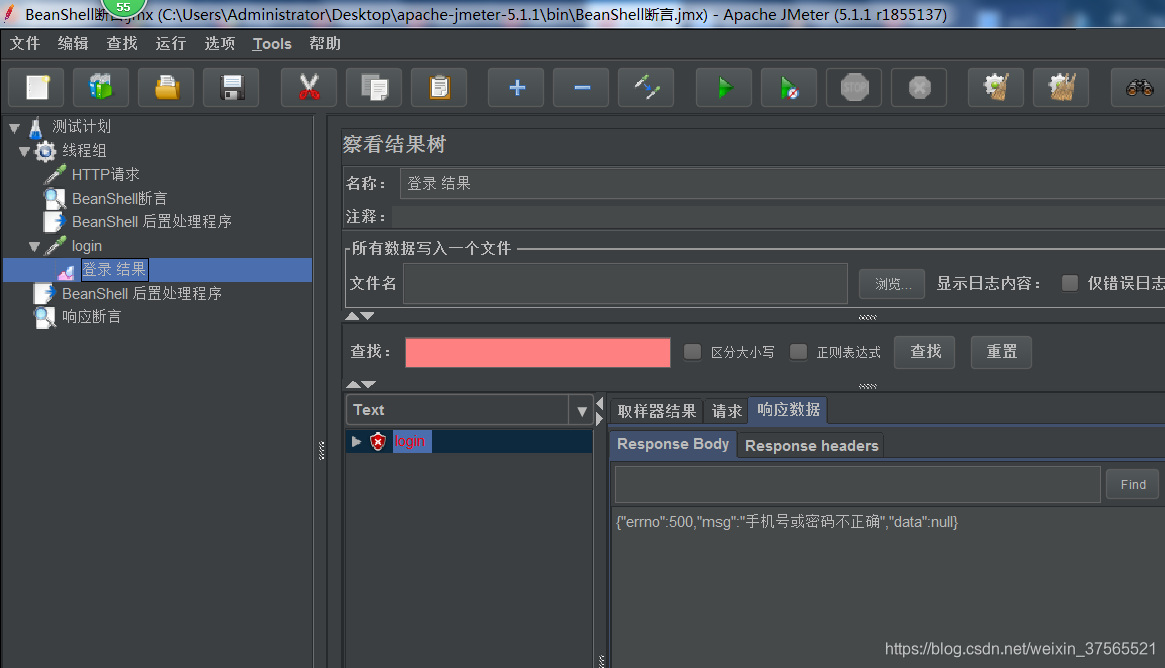
Task: Click the Toggle enable/disable icon
Action: click(646, 88)
